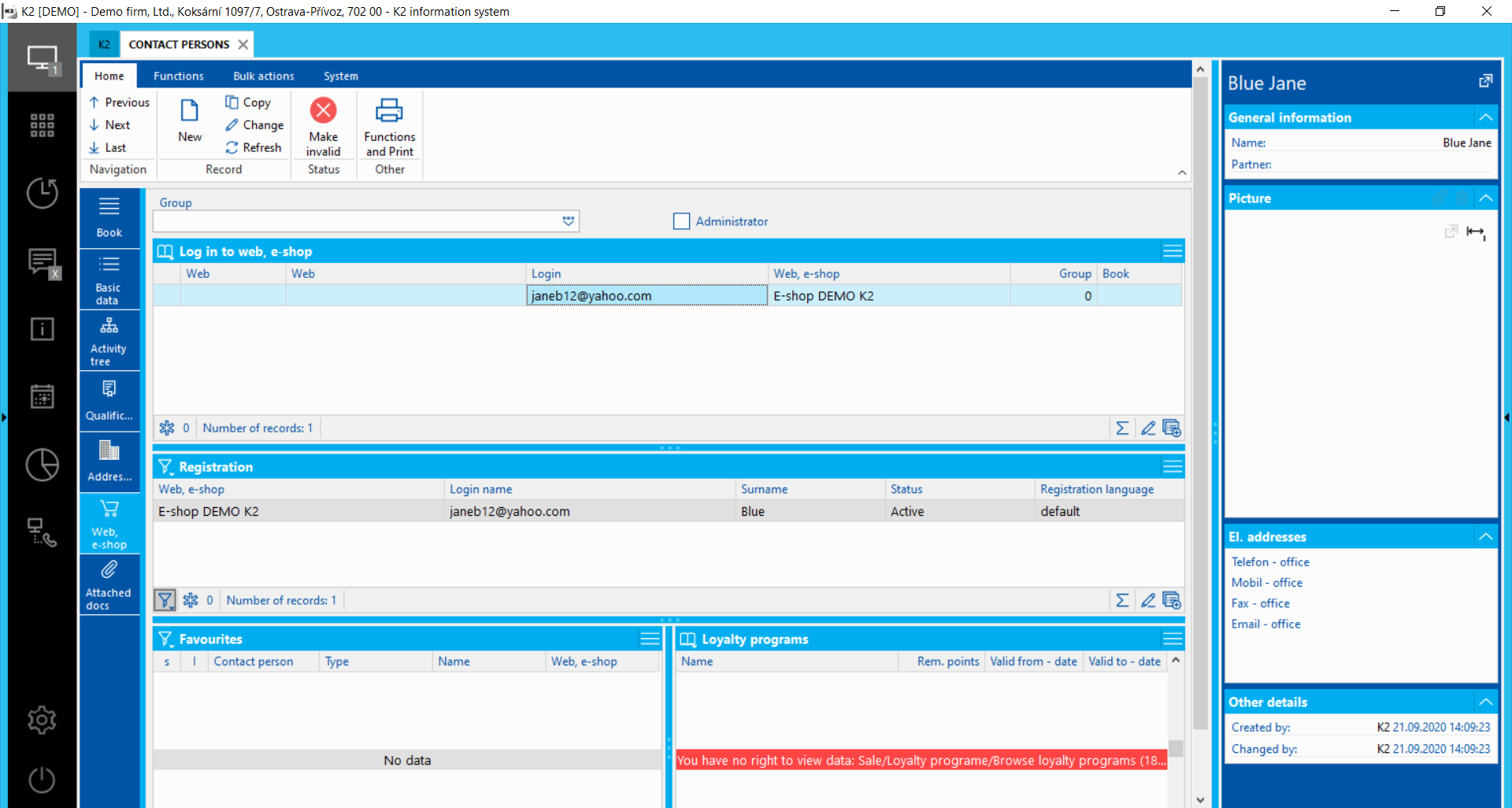Go to Previous record

point(120,102)
